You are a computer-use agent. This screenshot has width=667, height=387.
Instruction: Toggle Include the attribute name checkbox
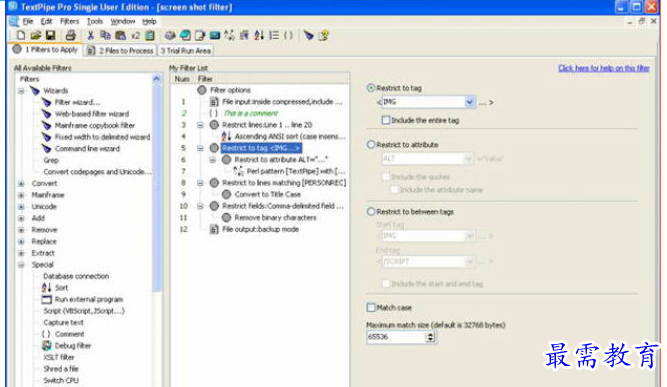[394, 190]
